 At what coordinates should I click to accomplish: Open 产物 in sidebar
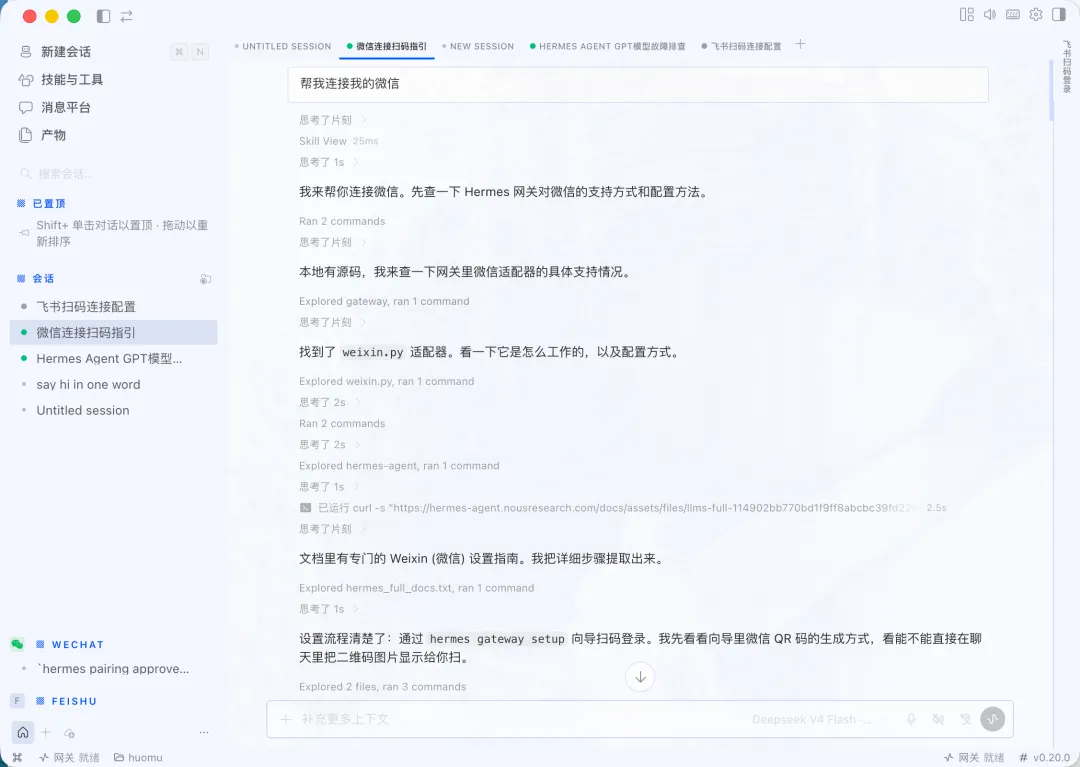pyautogui.click(x=53, y=135)
